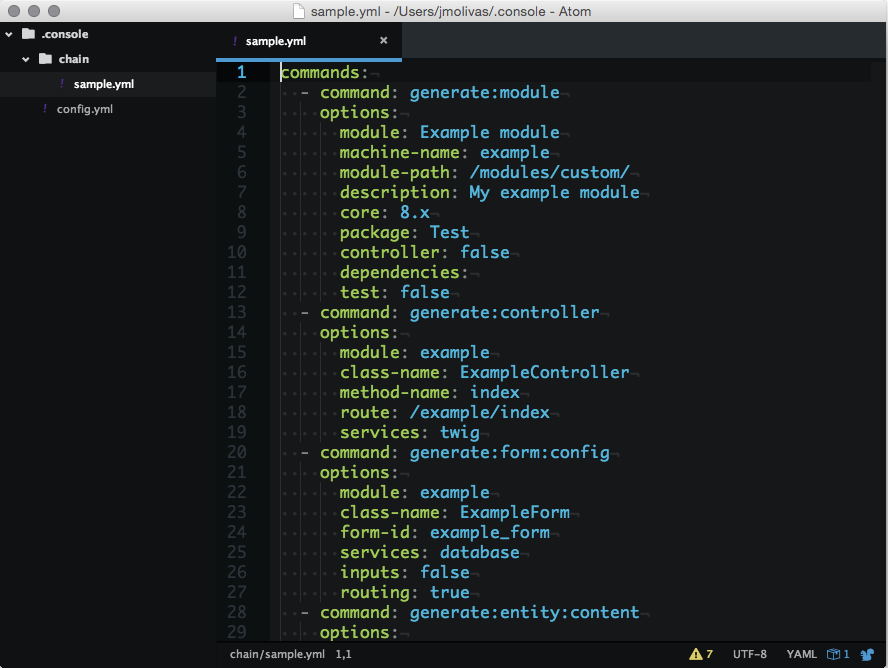
Task: Click 'generate:module' value on line 2
Action: pos(485,93)
